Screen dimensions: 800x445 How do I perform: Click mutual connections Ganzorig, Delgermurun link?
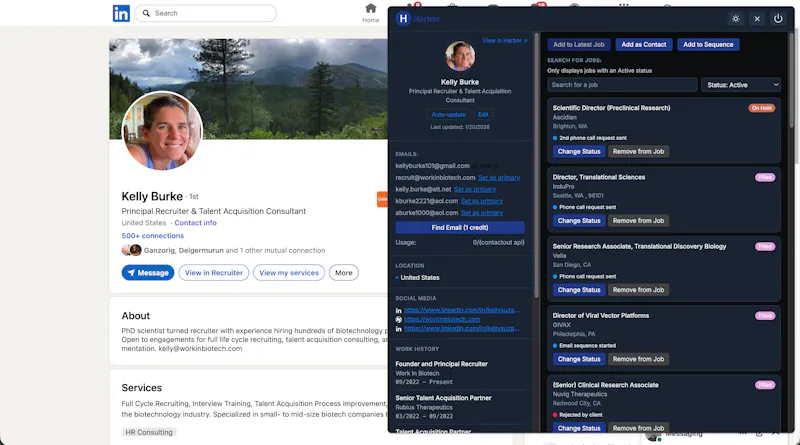pyautogui.click(x=234, y=251)
